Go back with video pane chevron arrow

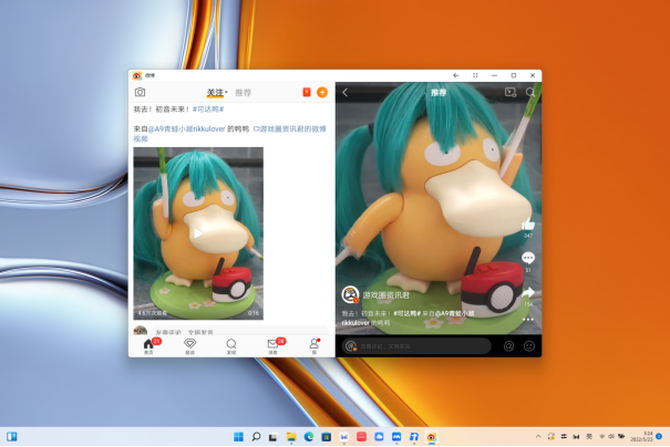tap(345, 92)
